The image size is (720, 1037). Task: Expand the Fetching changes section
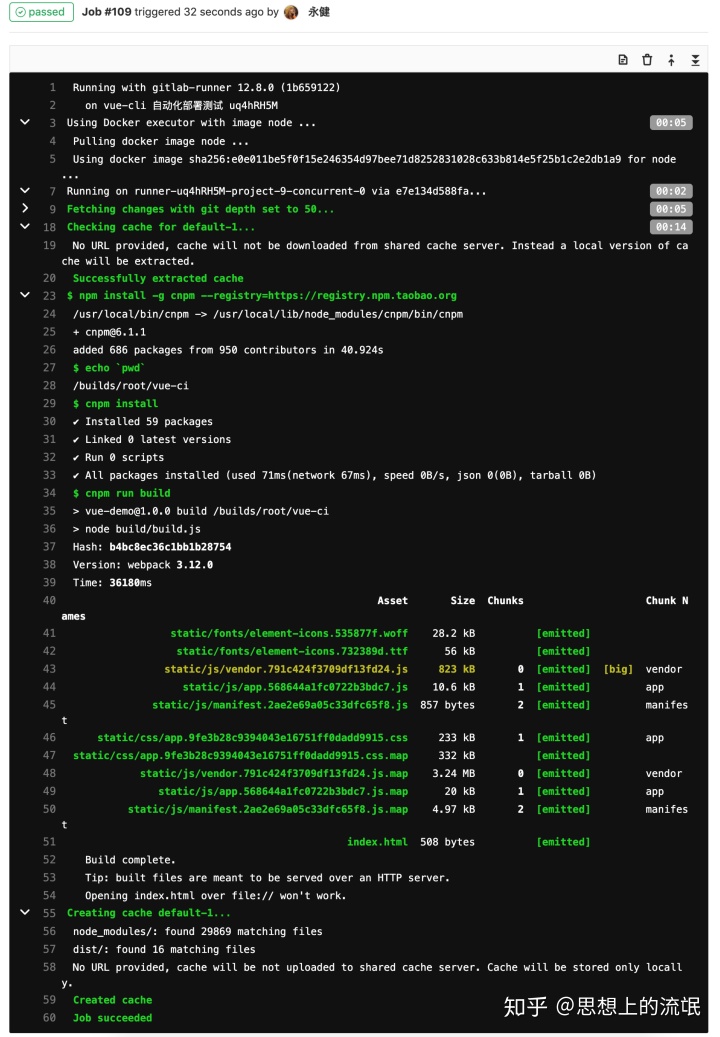click(25, 208)
